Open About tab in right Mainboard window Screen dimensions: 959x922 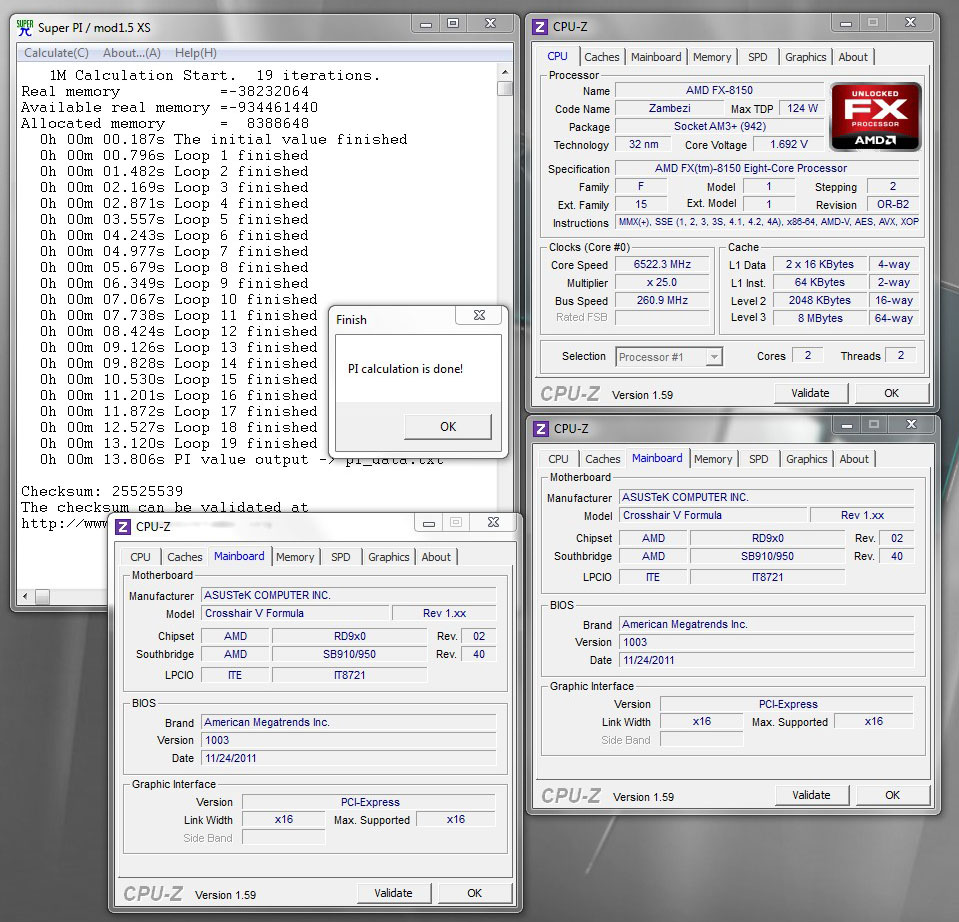(854, 459)
